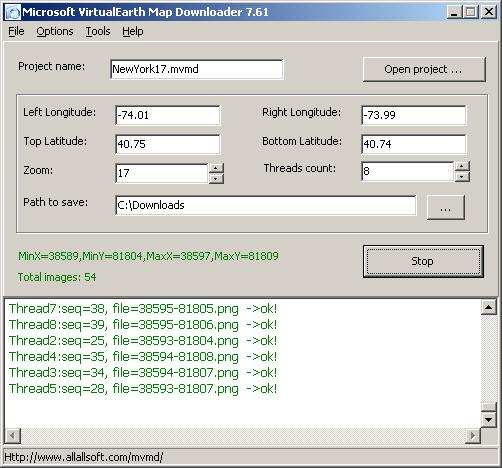
Task: Select log line Thread2:seq=25
Action: tap(143, 341)
